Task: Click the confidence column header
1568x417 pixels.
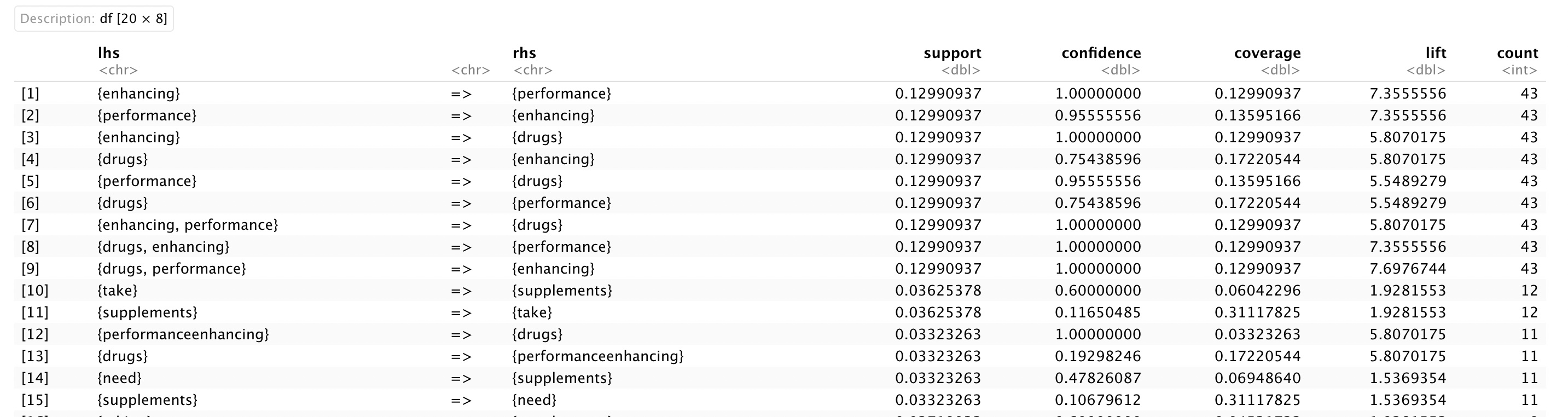Action: [1101, 54]
